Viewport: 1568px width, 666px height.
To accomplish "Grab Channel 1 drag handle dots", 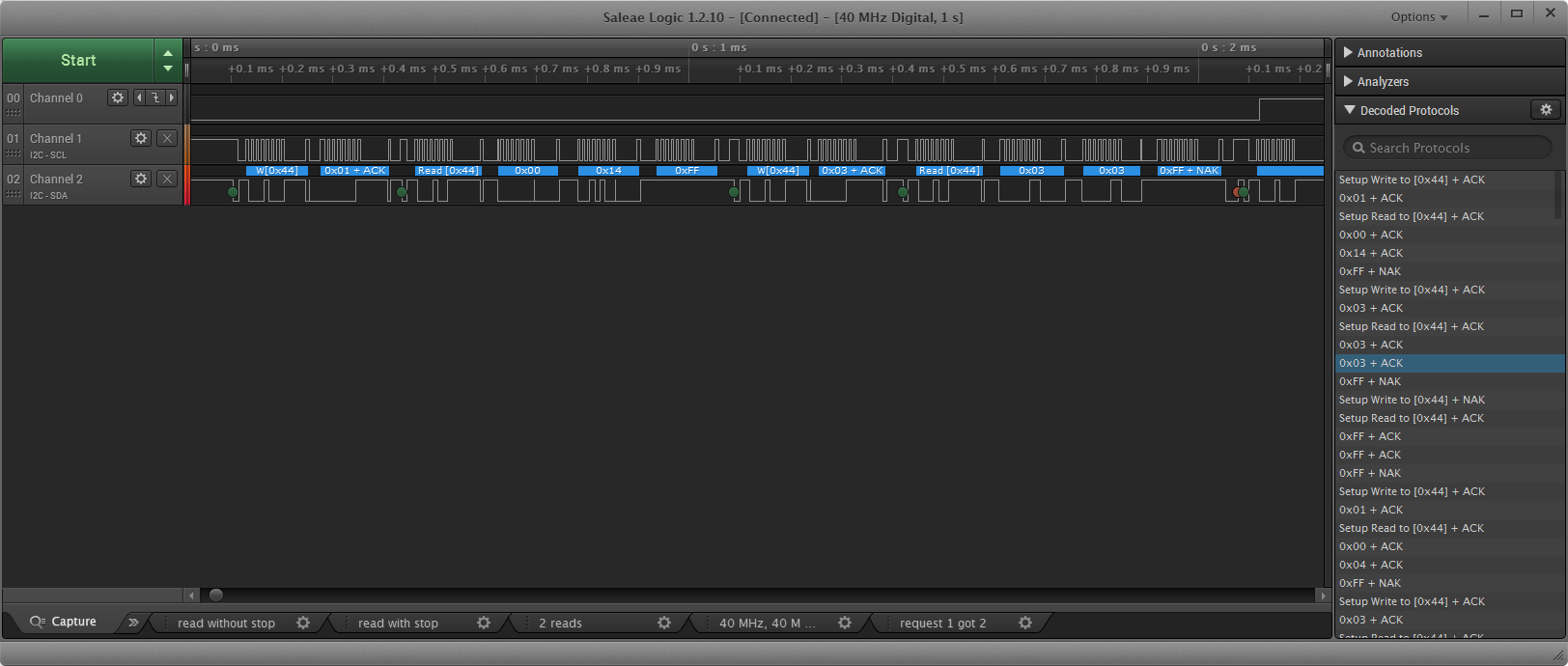I will tap(14, 153).
